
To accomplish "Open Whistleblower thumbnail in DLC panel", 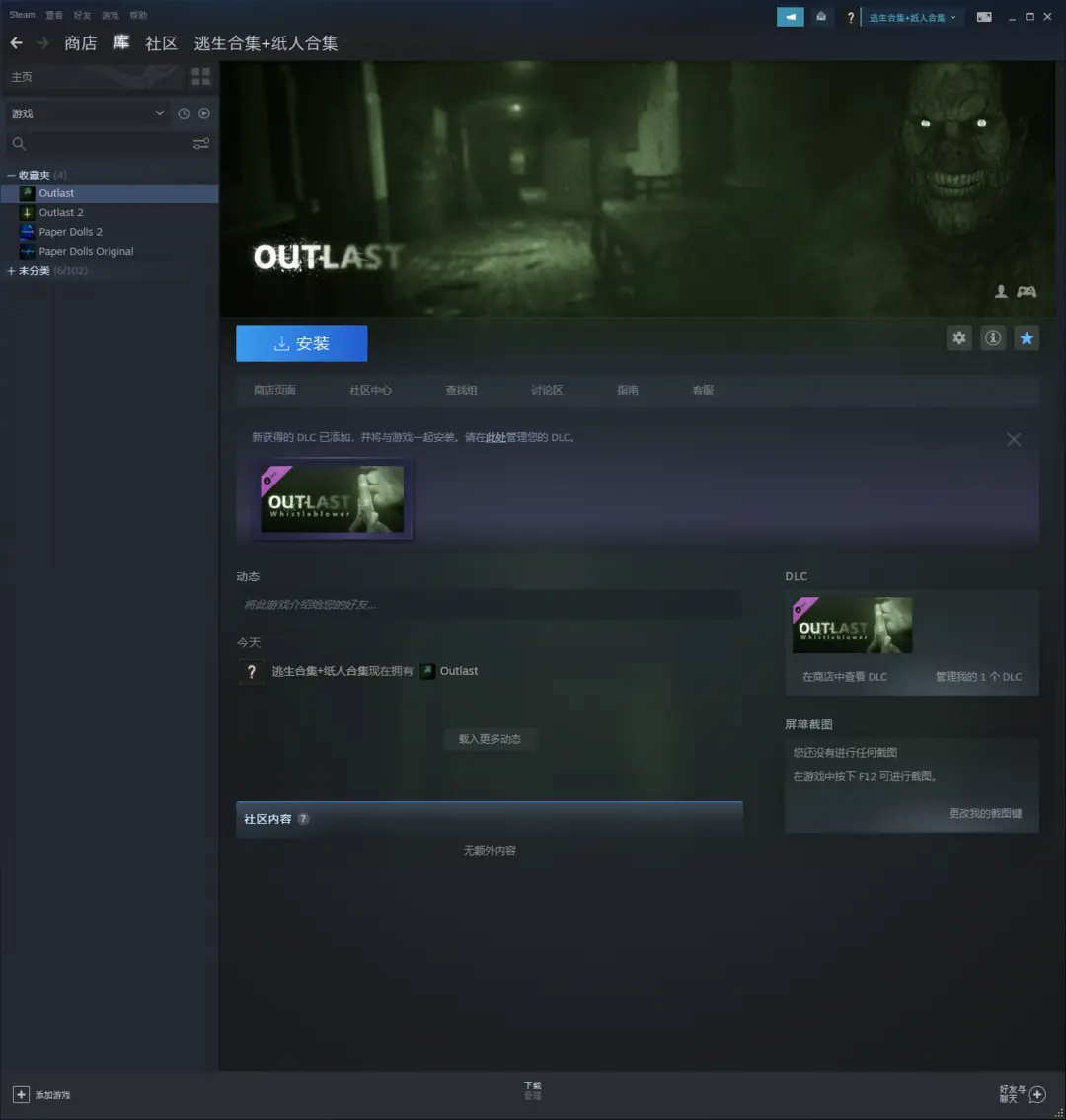I will 853,625.
